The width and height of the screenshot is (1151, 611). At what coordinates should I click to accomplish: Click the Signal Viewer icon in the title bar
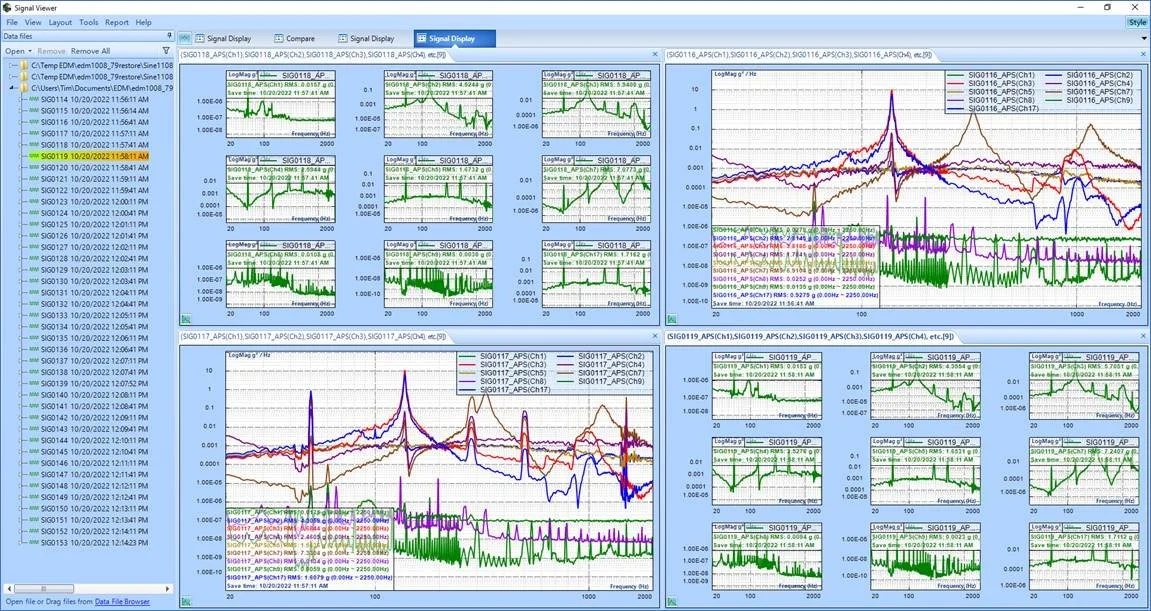click(8, 7)
